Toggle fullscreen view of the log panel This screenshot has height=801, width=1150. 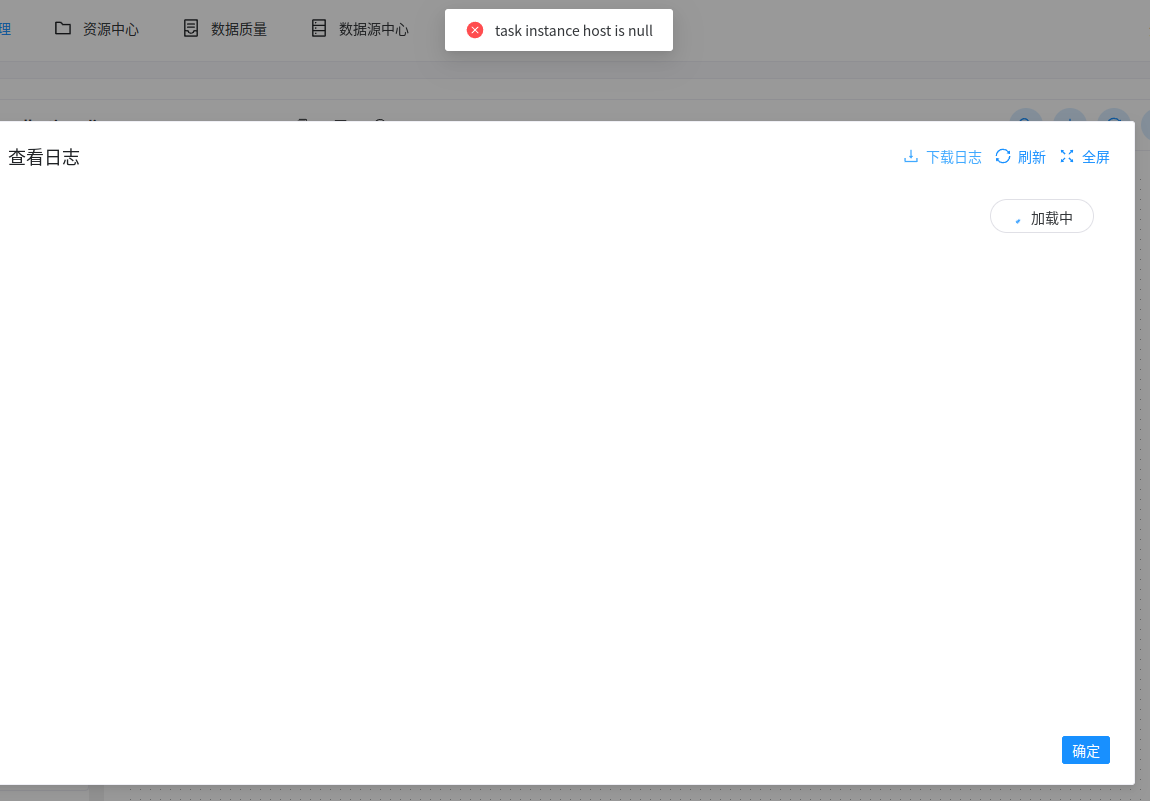[x=1095, y=156]
